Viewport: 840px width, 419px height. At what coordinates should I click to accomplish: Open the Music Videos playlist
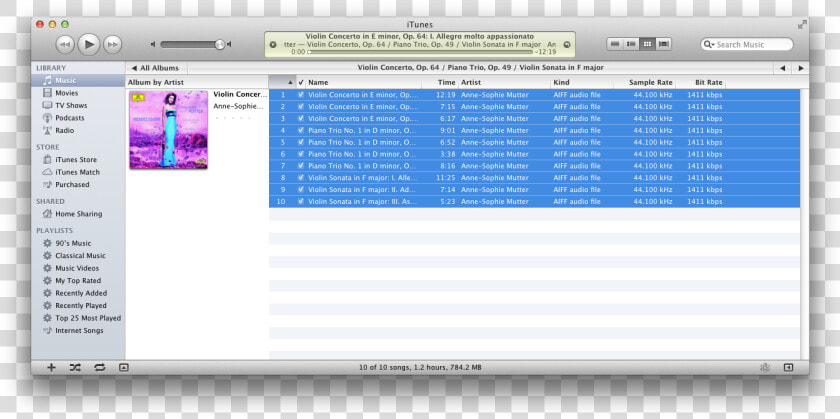(77, 268)
